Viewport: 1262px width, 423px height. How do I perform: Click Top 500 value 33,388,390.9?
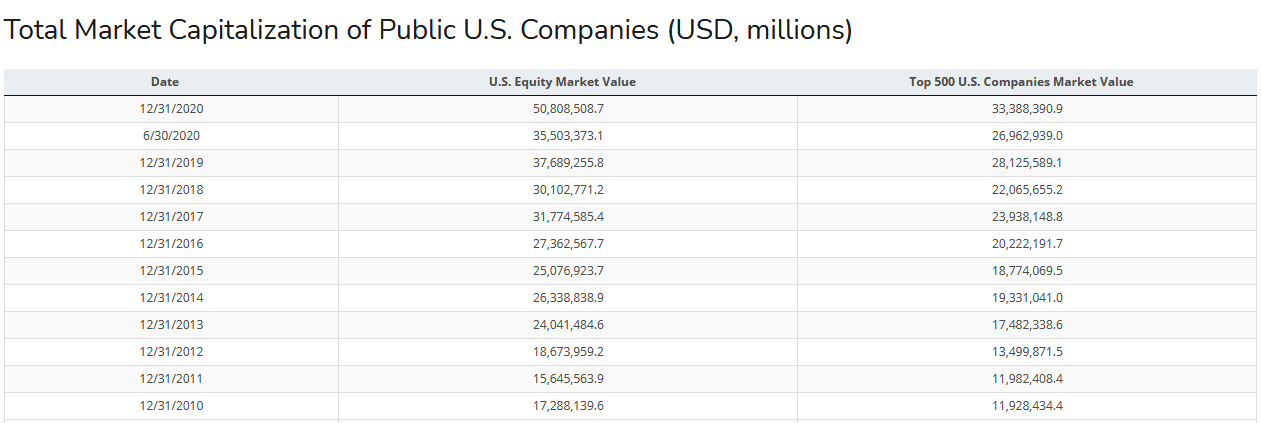click(1027, 109)
